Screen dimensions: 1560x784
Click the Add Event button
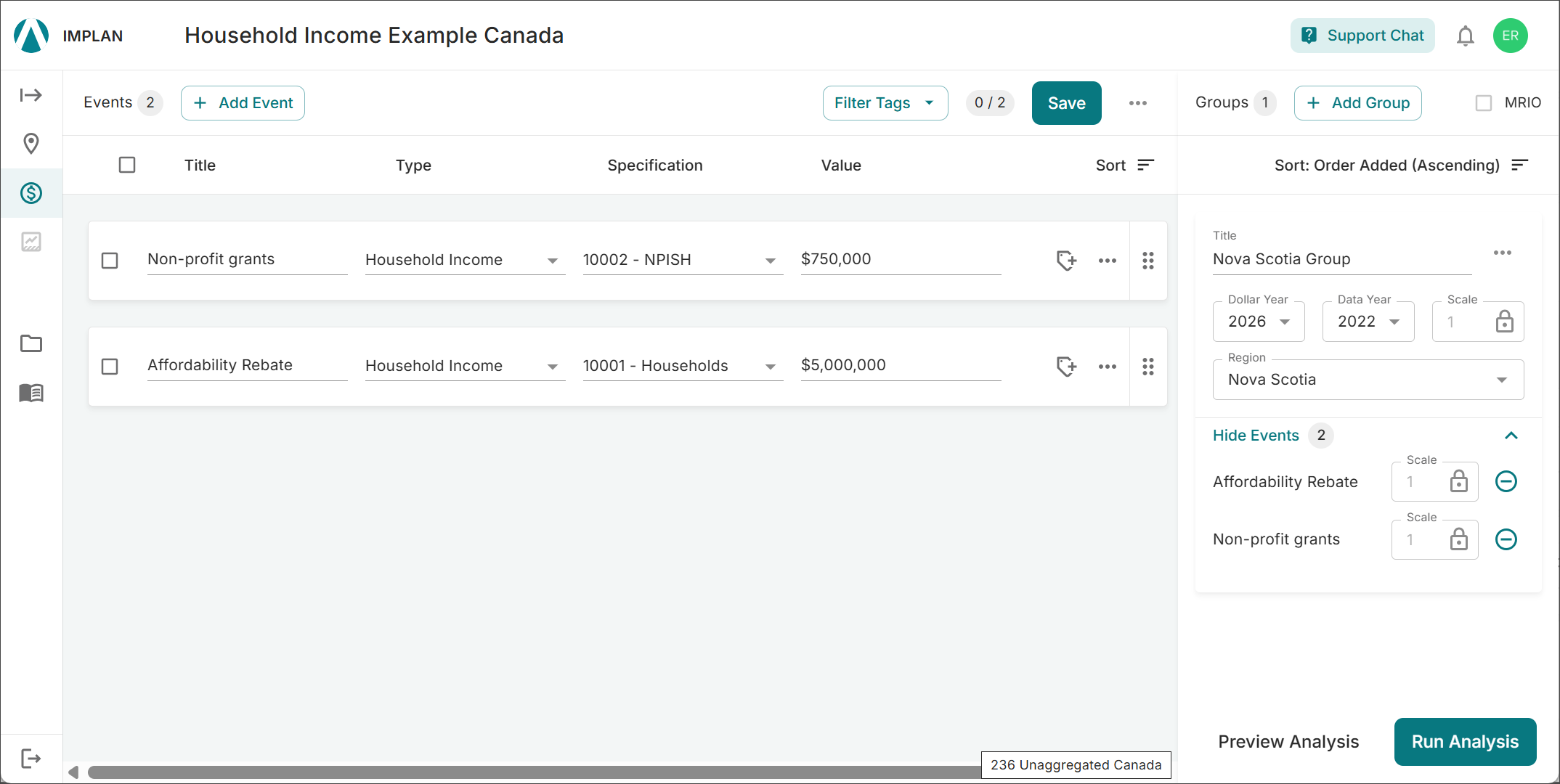(243, 103)
